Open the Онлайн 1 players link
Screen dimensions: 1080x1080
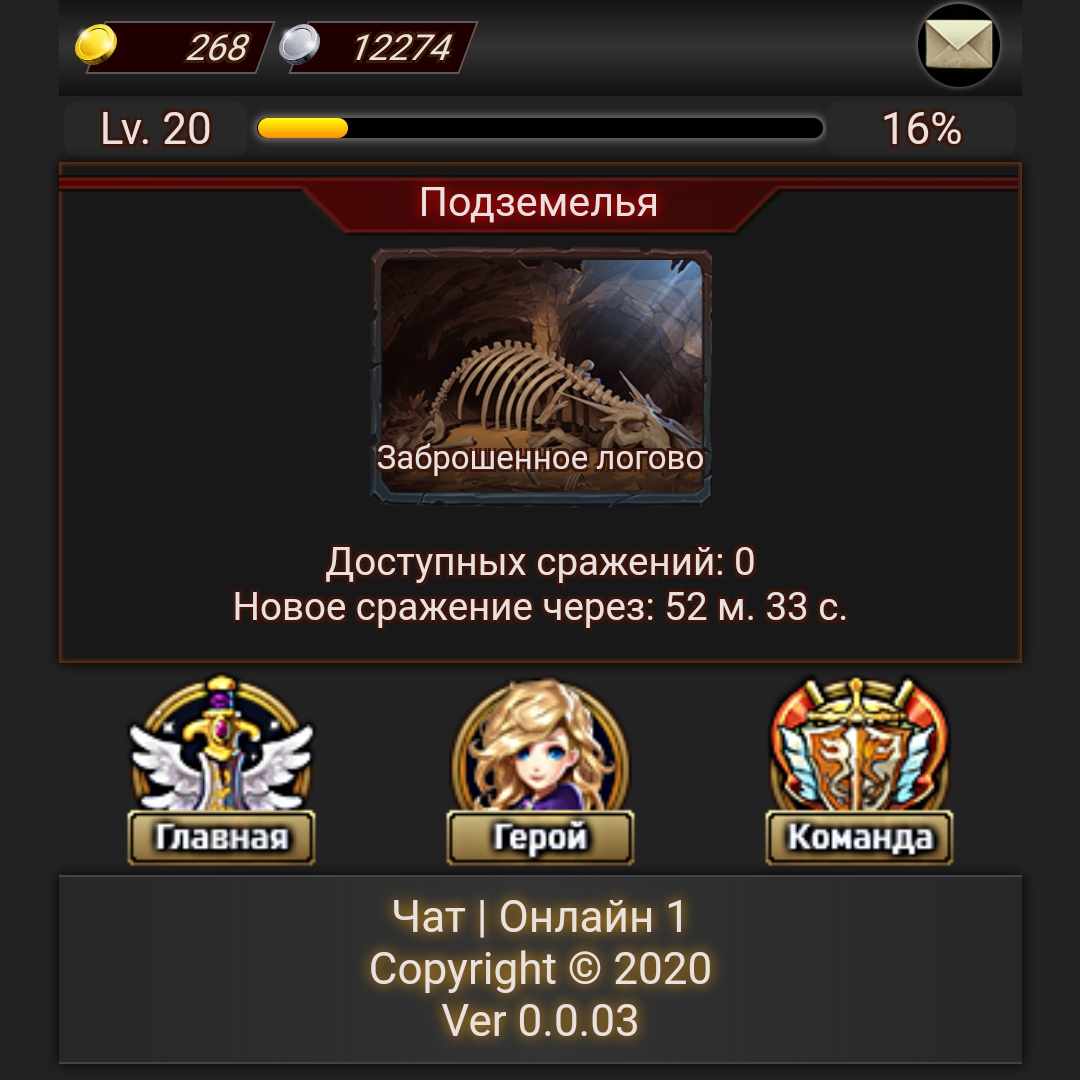coord(592,917)
